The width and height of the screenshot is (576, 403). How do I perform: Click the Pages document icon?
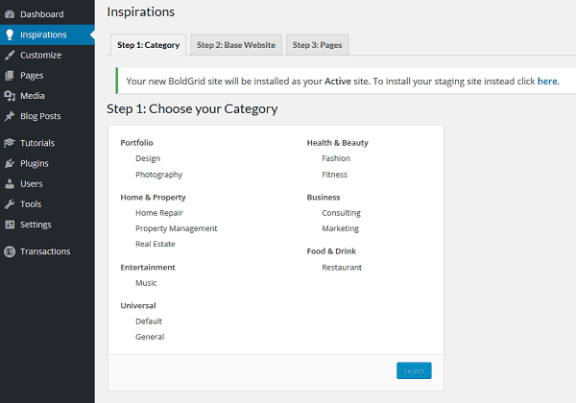click(10, 75)
